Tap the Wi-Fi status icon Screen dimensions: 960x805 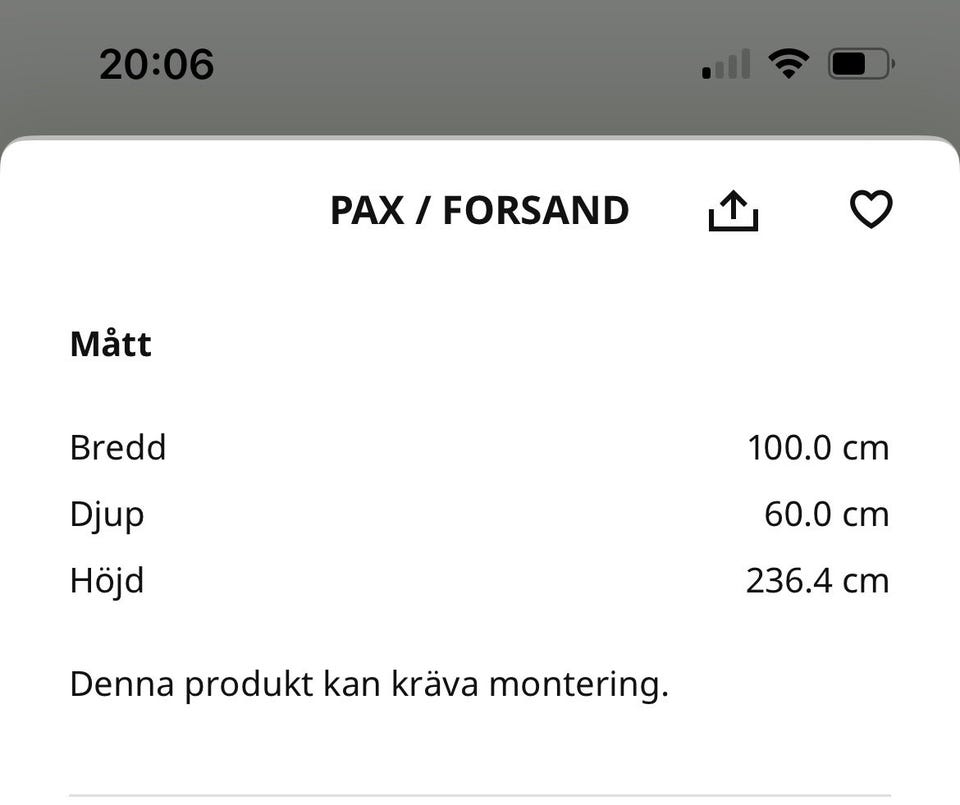click(x=788, y=65)
